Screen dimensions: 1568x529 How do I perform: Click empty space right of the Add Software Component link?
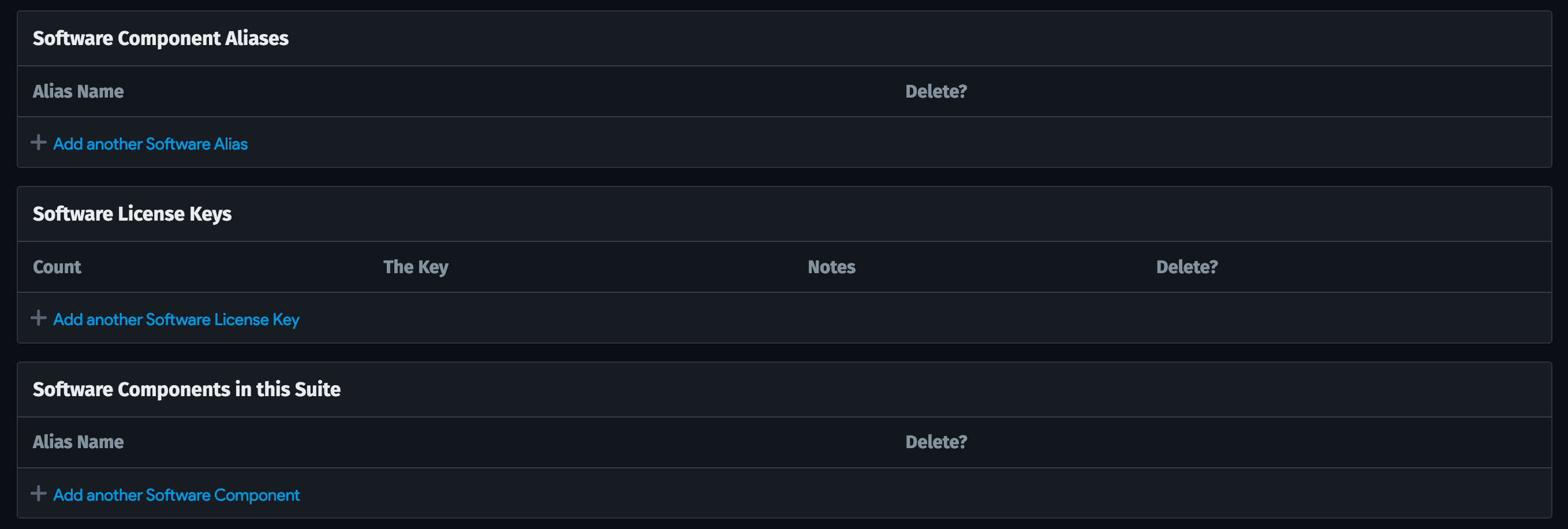[852, 494]
